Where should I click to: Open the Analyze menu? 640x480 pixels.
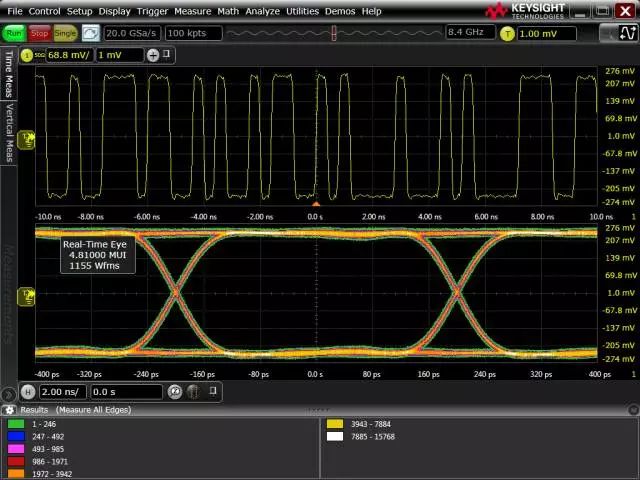tap(262, 11)
